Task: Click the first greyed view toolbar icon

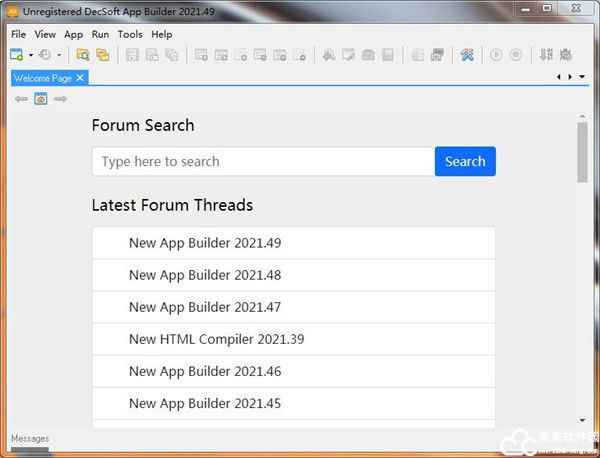Action: coord(201,55)
